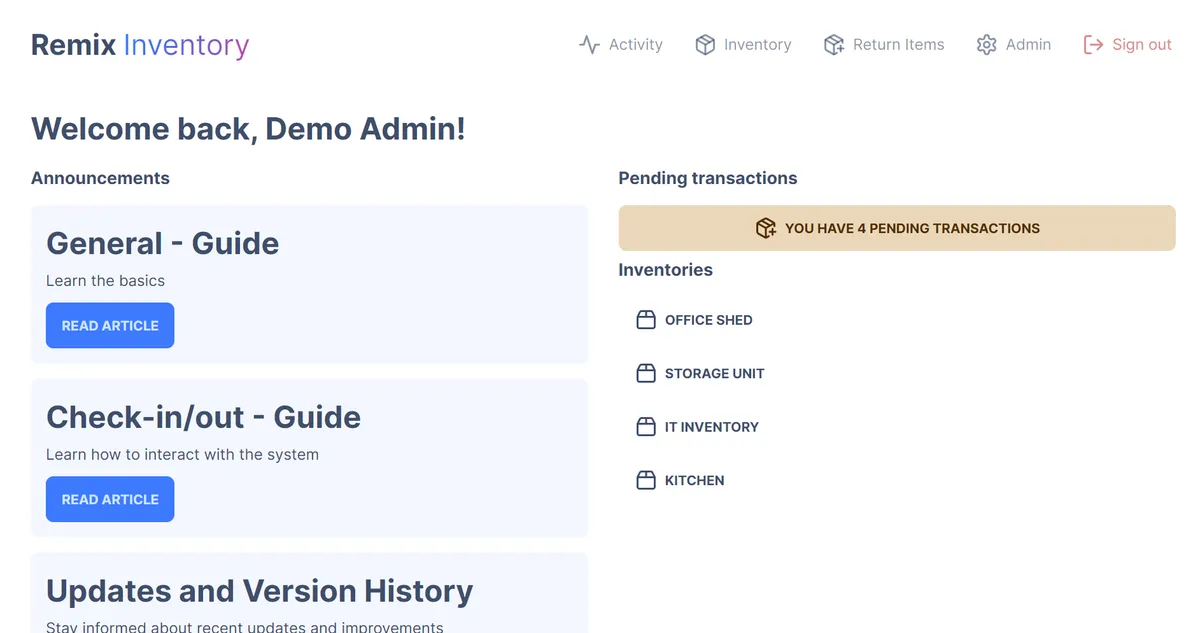Read the General Guide article

point(110,326)
